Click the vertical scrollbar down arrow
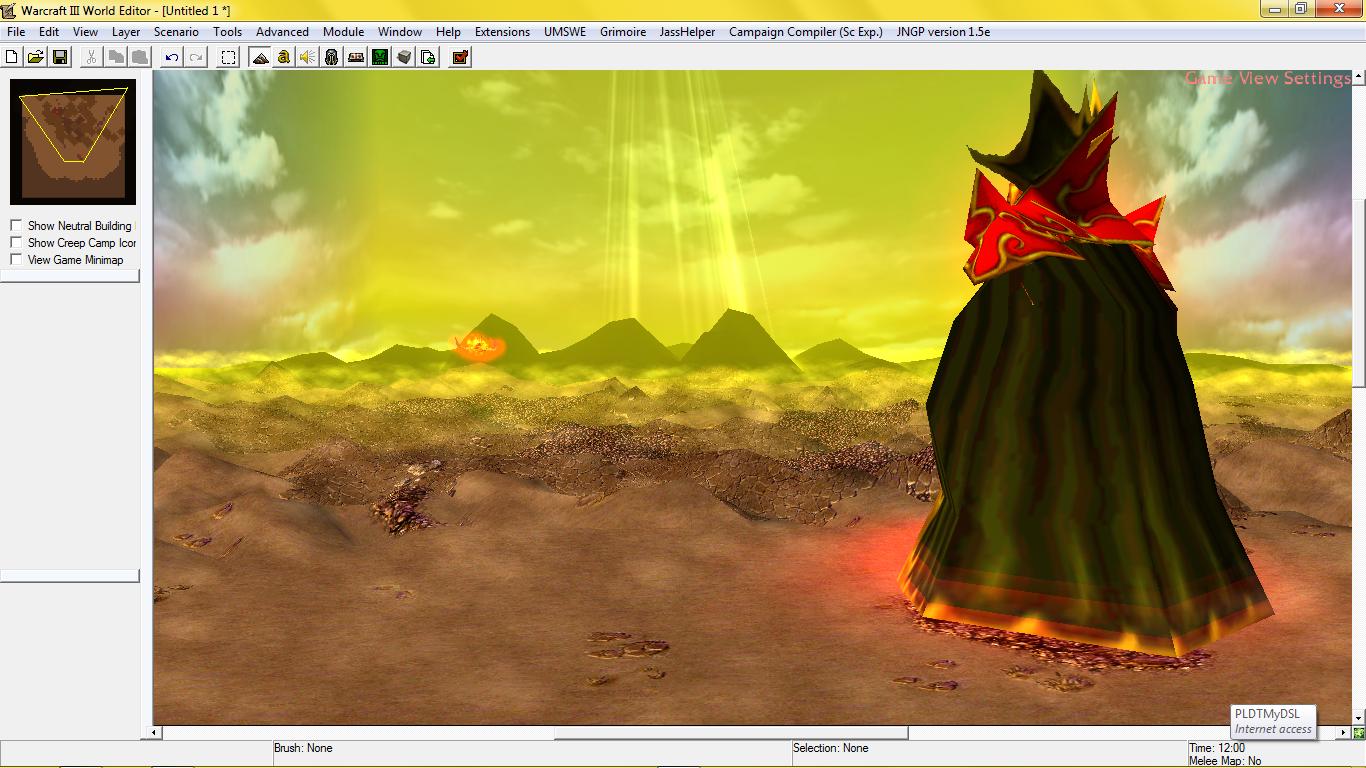 [x=1359, y=719]
